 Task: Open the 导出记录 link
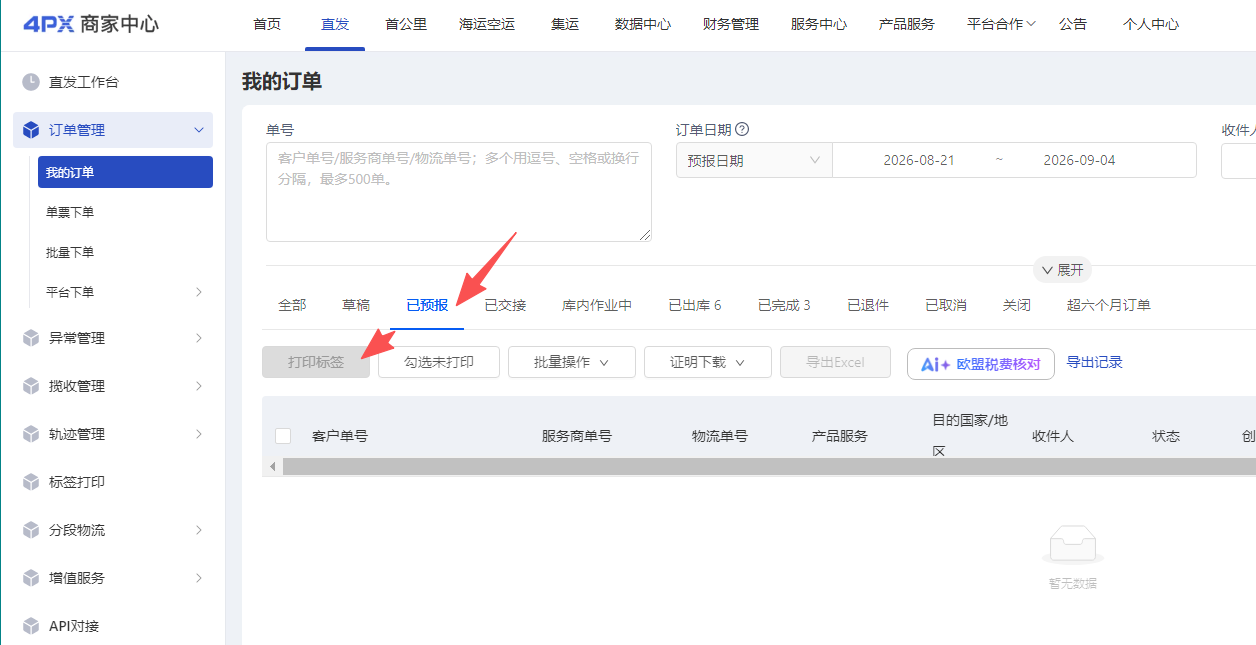[x=1095, y=362]
